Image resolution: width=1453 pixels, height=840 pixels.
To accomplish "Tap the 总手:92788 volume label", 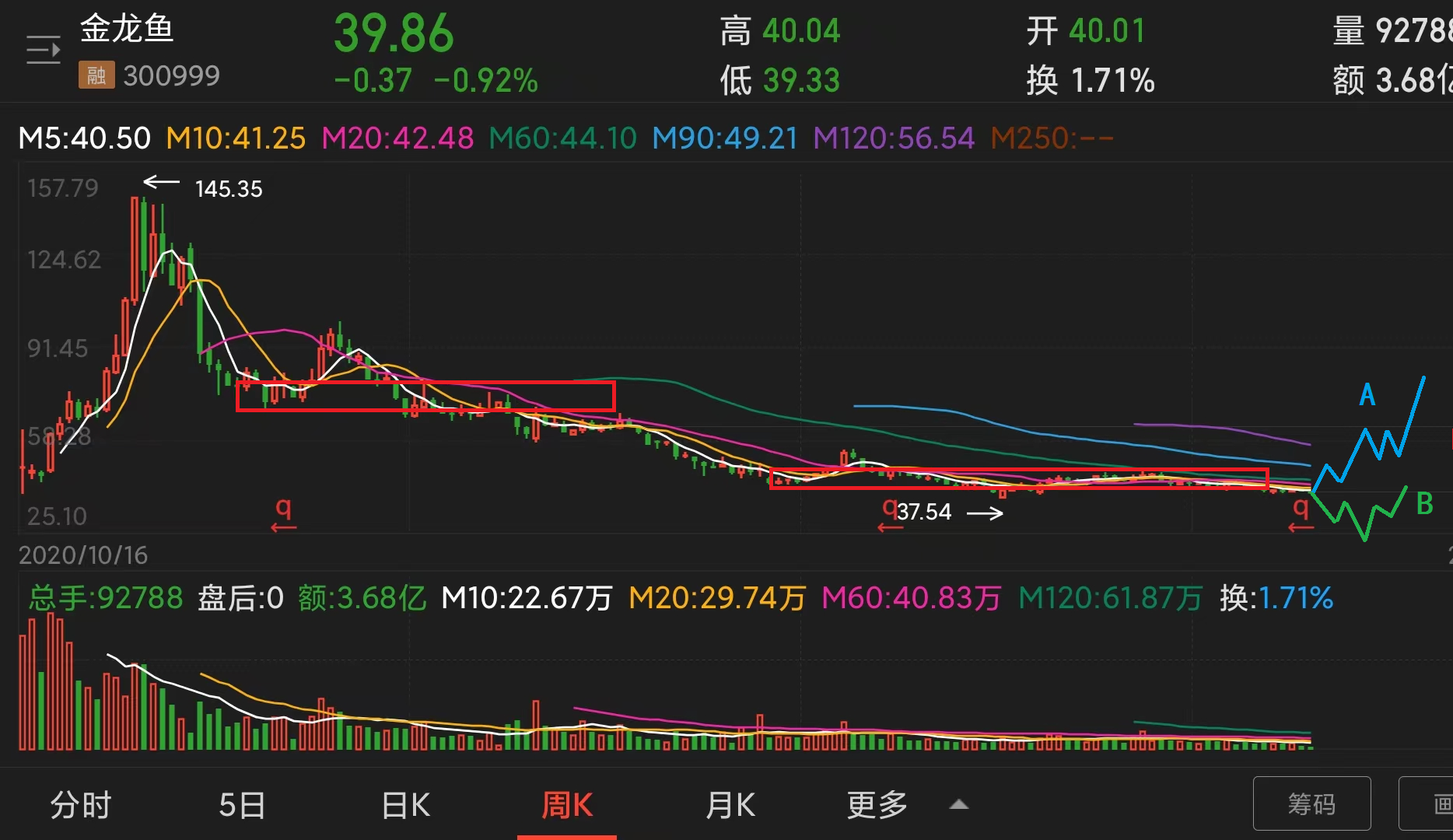I will tap(106, 598).
